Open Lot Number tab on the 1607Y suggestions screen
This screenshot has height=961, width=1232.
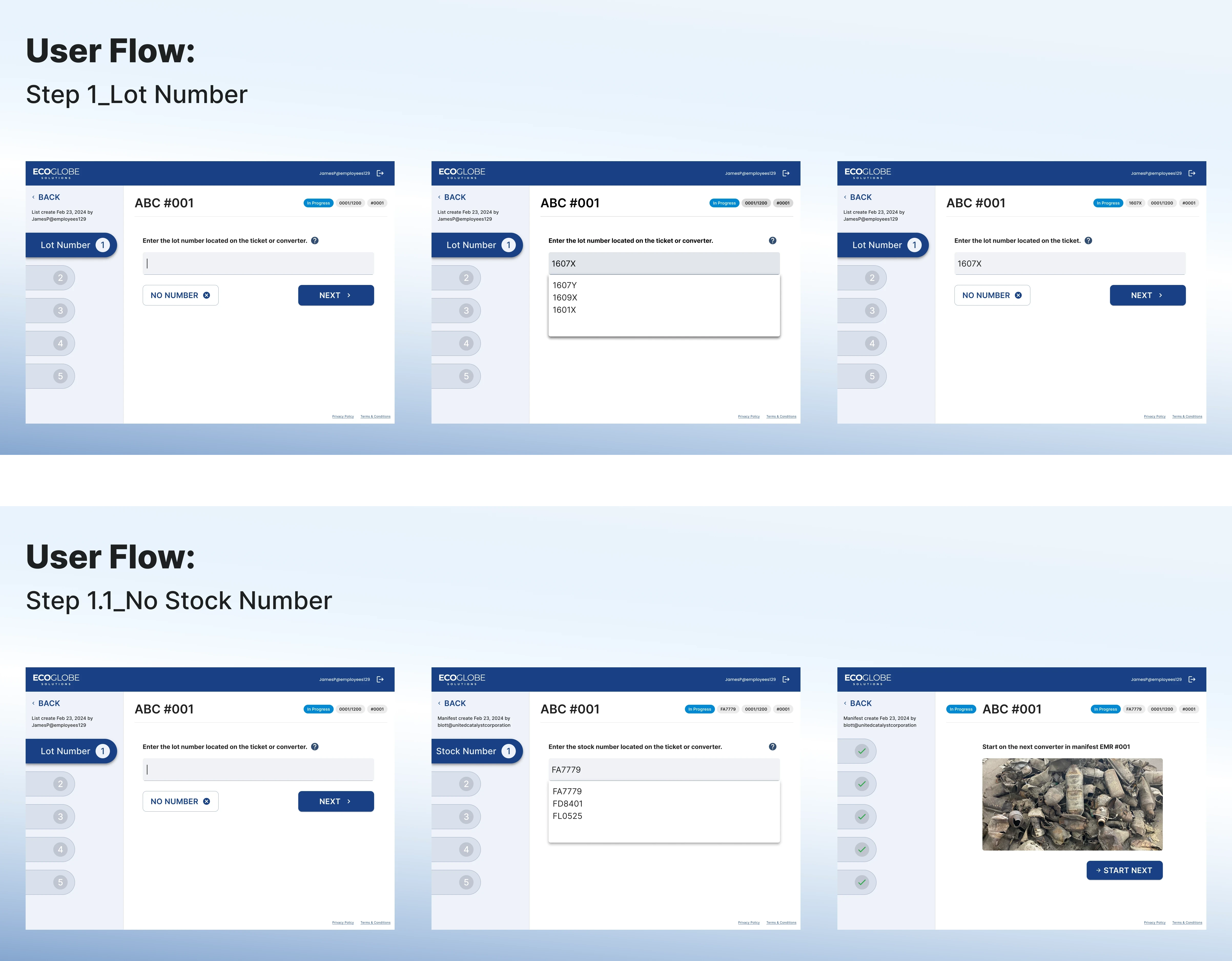477,245
